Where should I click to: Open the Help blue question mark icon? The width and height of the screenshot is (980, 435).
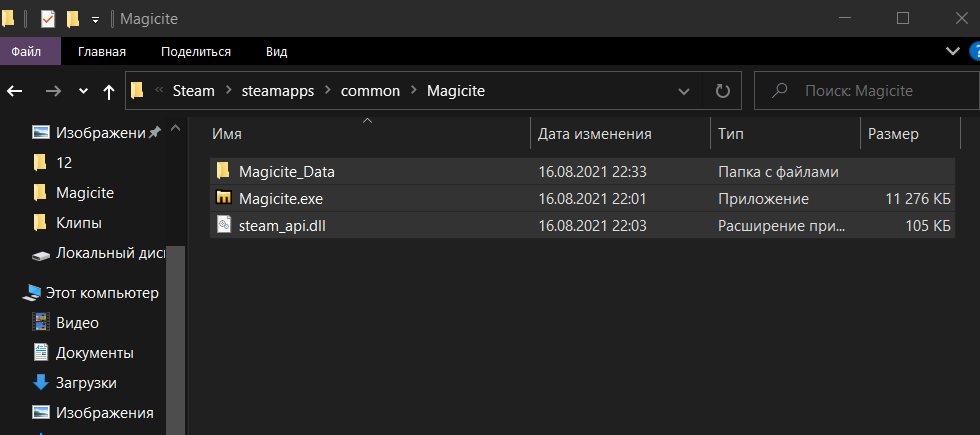click(974, 51)
